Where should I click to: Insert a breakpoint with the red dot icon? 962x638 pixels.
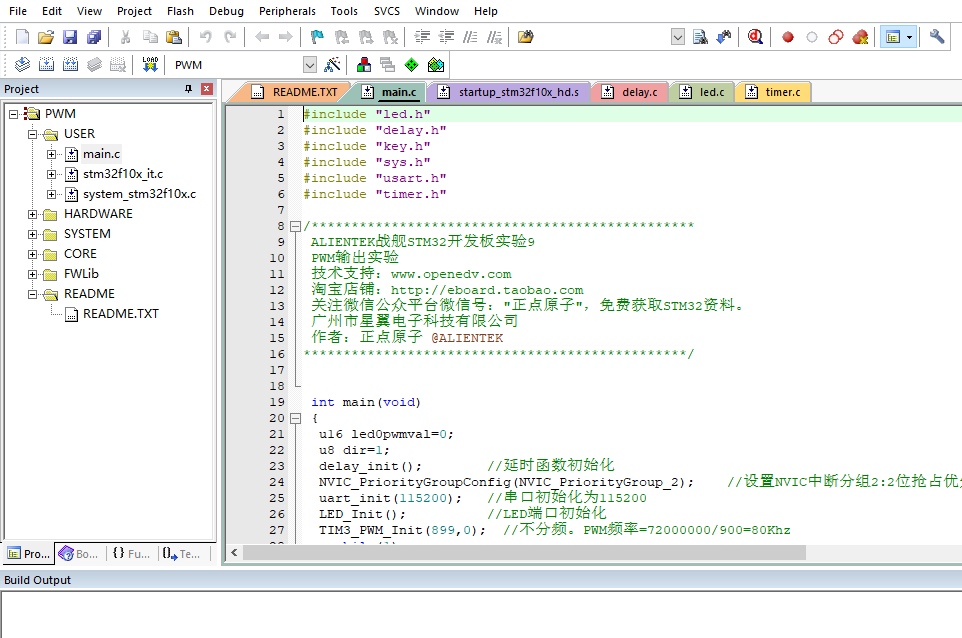tap(788, 37)
